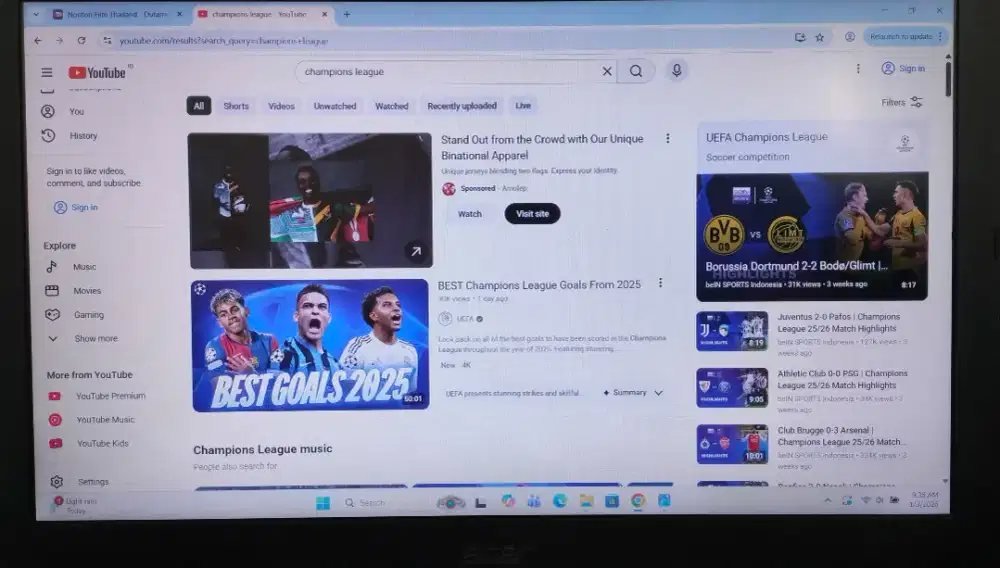
Task: Open File Explorer from taskbar
Action: (586, 501)
